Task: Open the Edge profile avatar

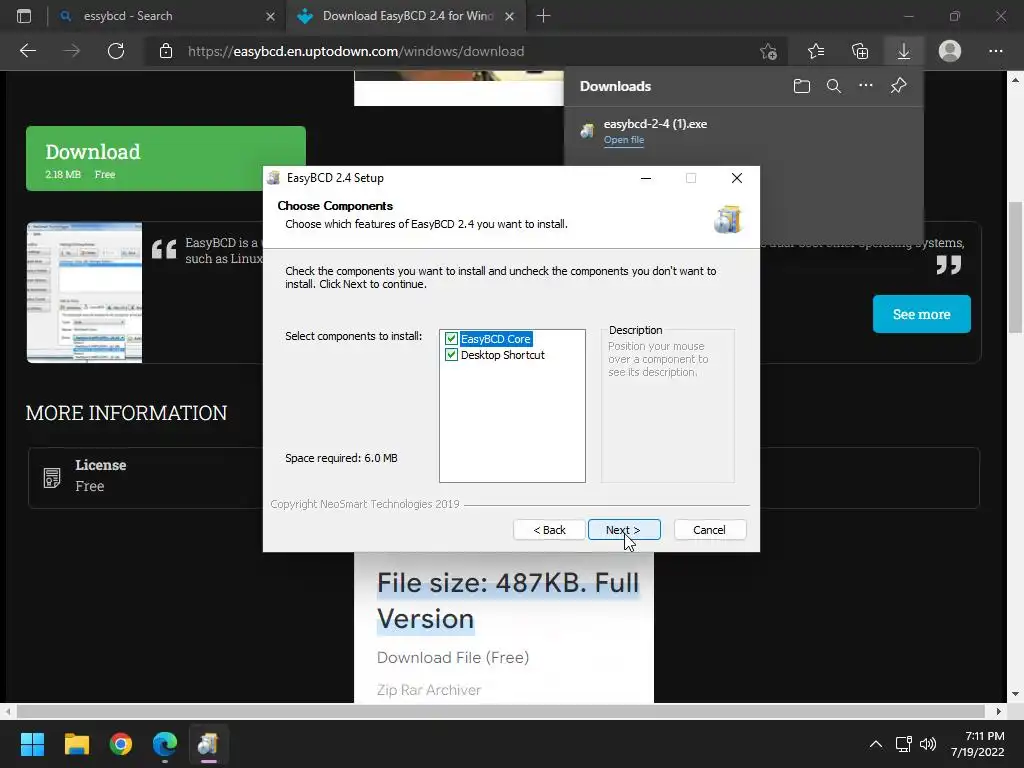Action: (950, 51)
